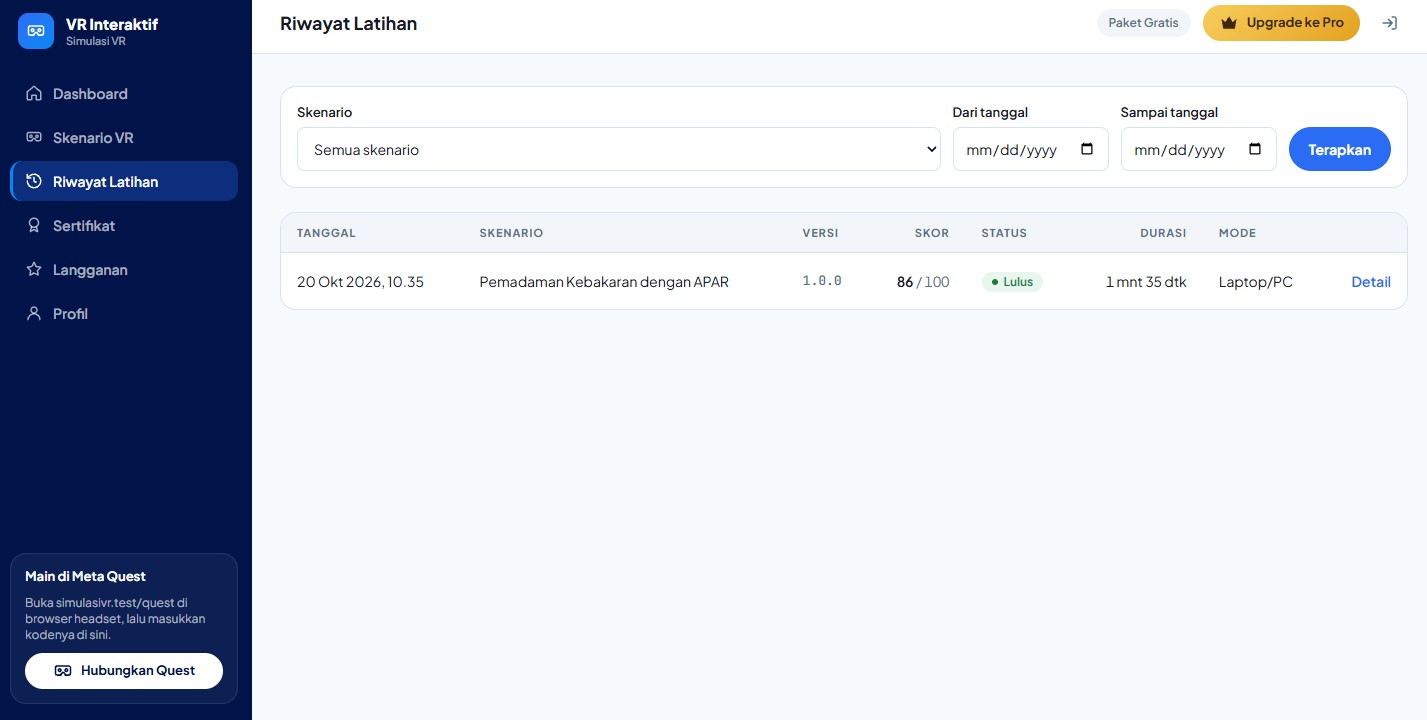Click the version value 1.0.0

coord(822,282)
